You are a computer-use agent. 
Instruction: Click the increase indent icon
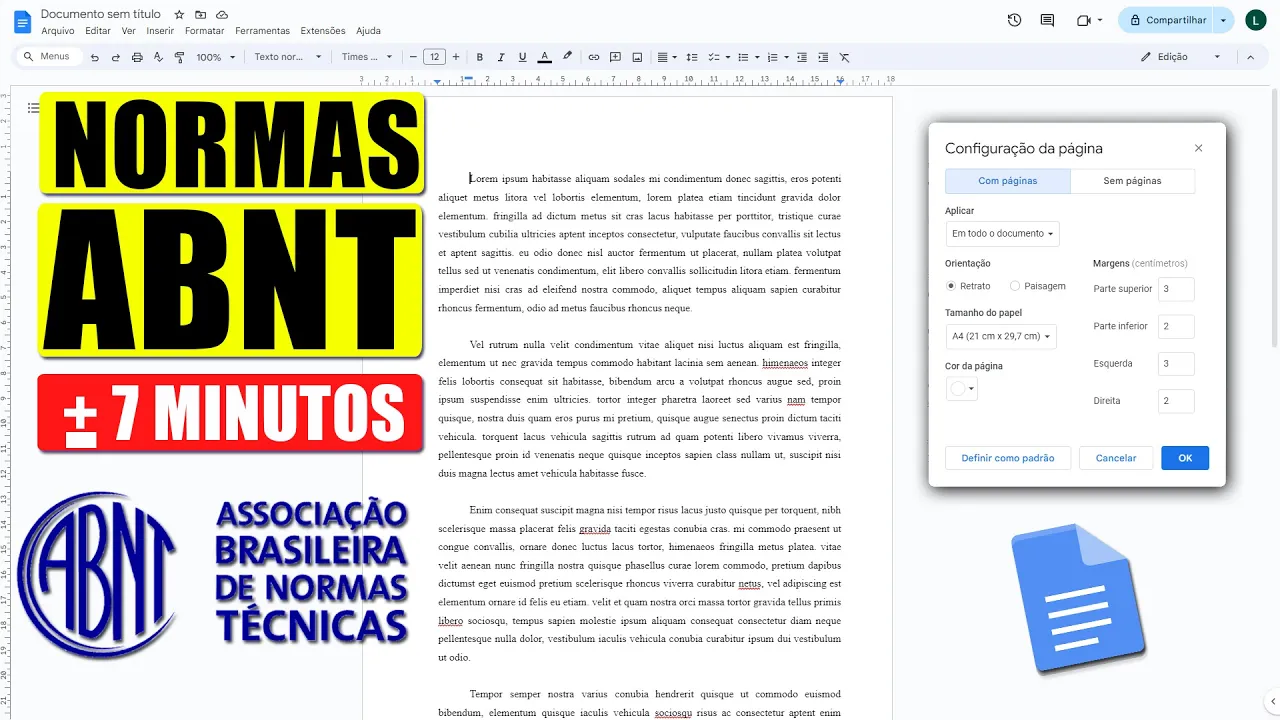click(823, 57)
